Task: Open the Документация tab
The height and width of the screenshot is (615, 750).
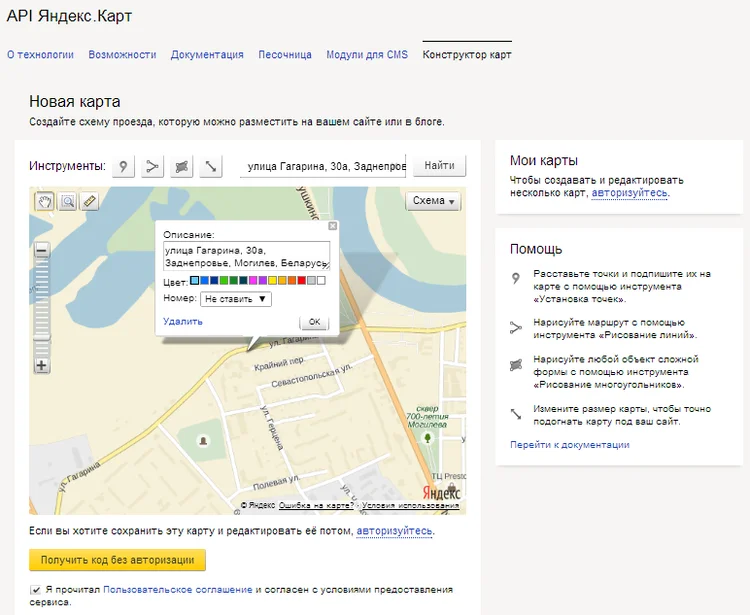Action: (207, 55)
